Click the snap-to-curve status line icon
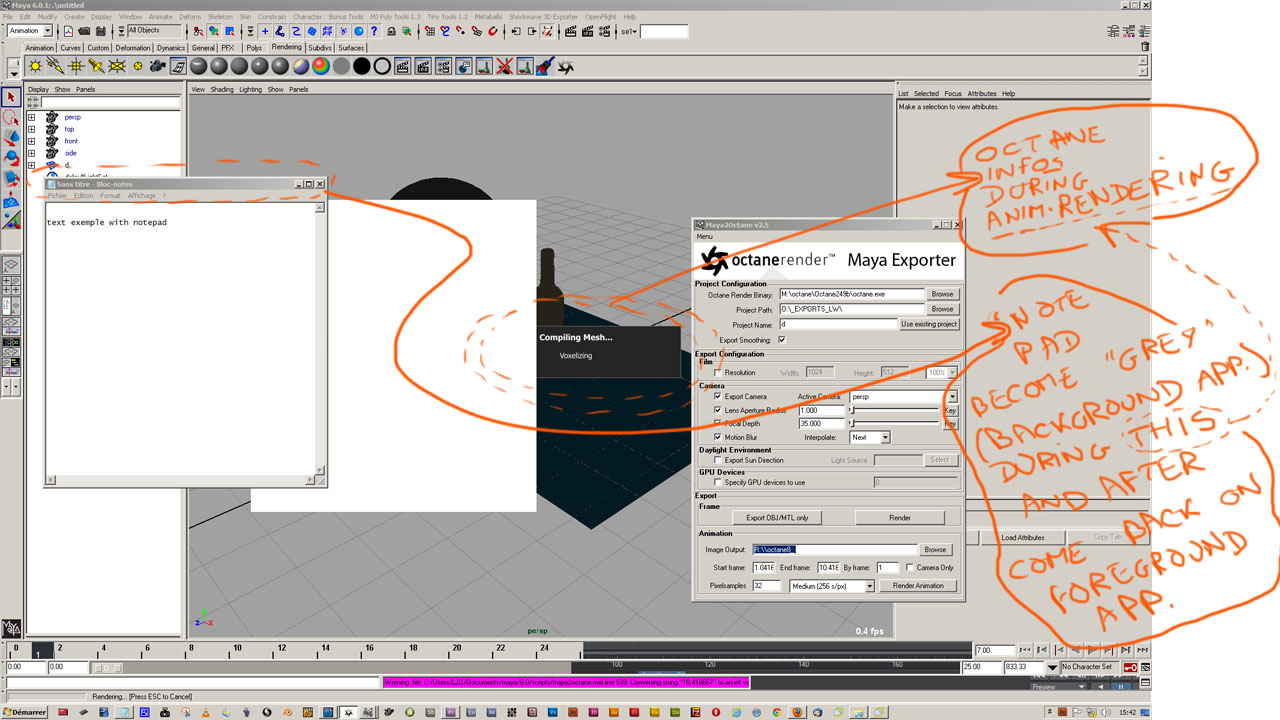The width and height of the screenshot is (1280, 720). (x=445, y=31)
